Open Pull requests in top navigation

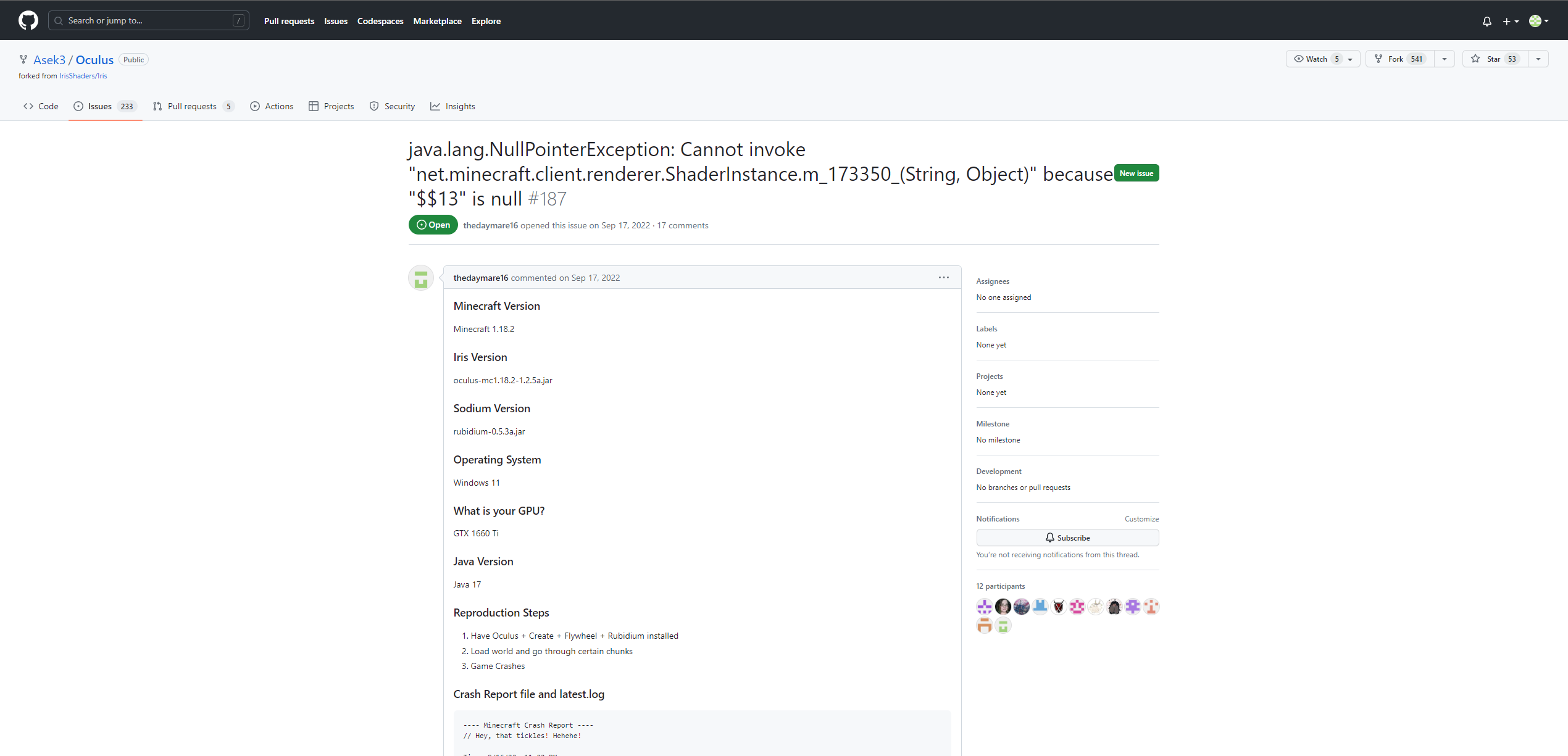[x=289, y=21]
